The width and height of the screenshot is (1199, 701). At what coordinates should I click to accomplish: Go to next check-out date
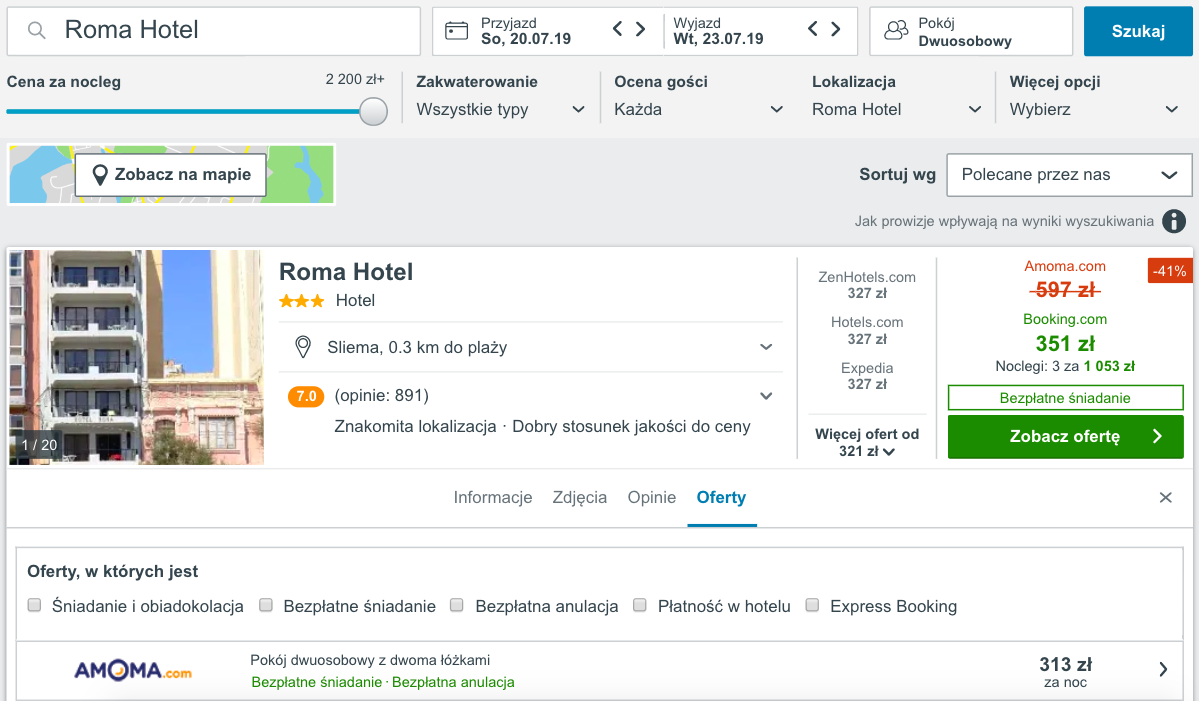(836, 29)
